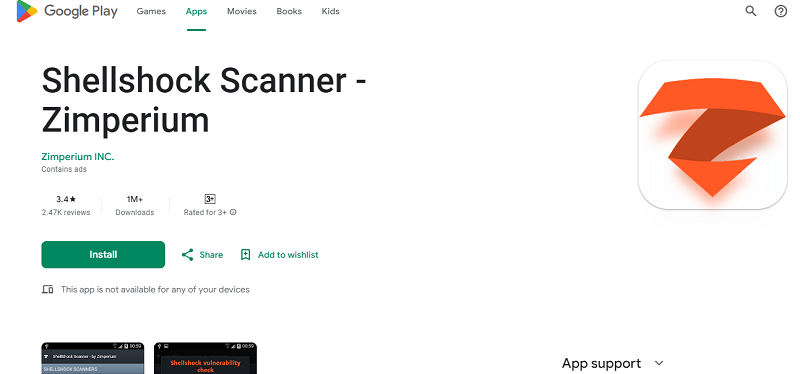
Task: Click the devices icon beside availability notice
Action: click(x=47, y=289)
